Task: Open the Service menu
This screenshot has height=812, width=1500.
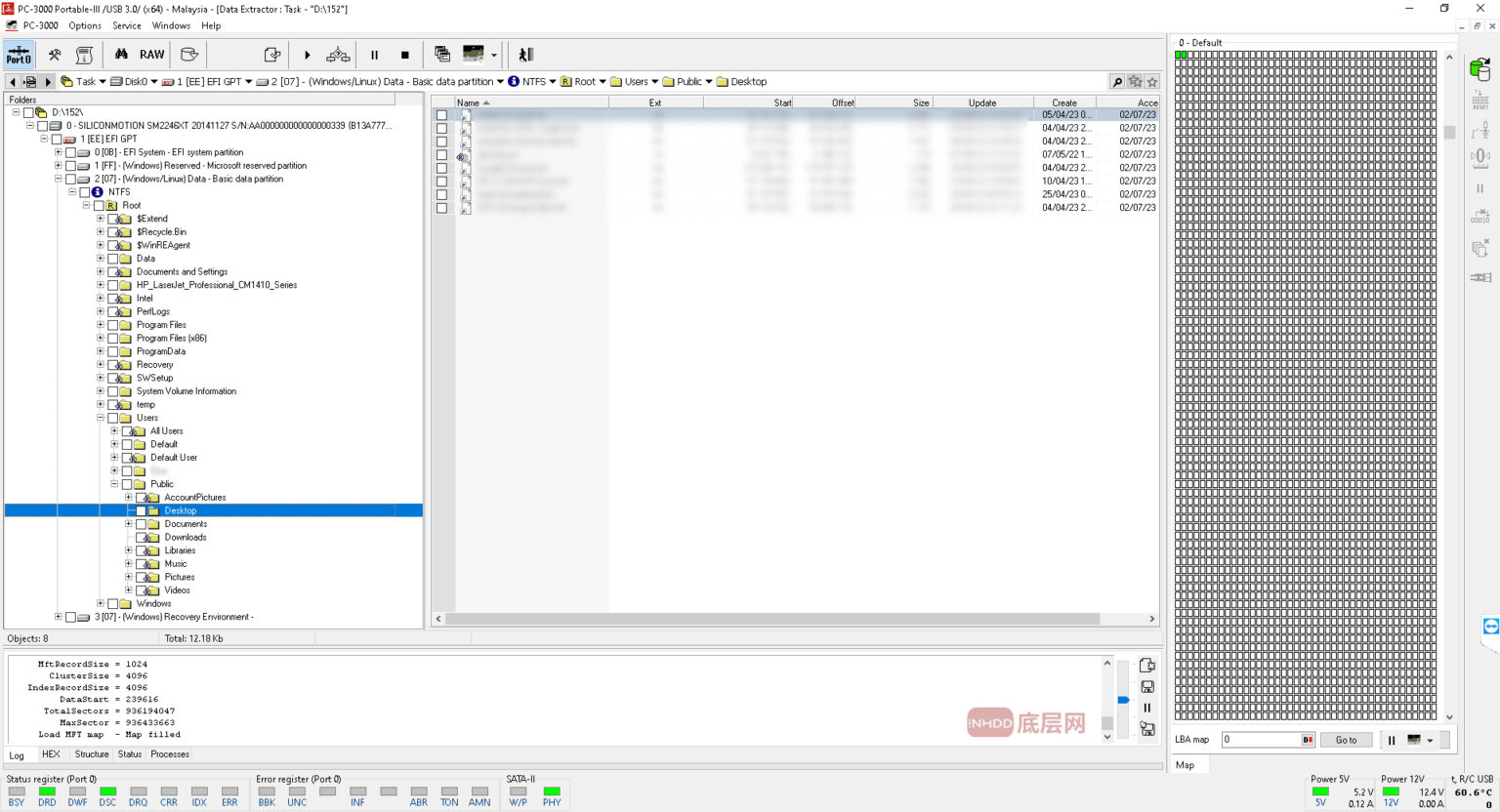Action: point(126,25)
